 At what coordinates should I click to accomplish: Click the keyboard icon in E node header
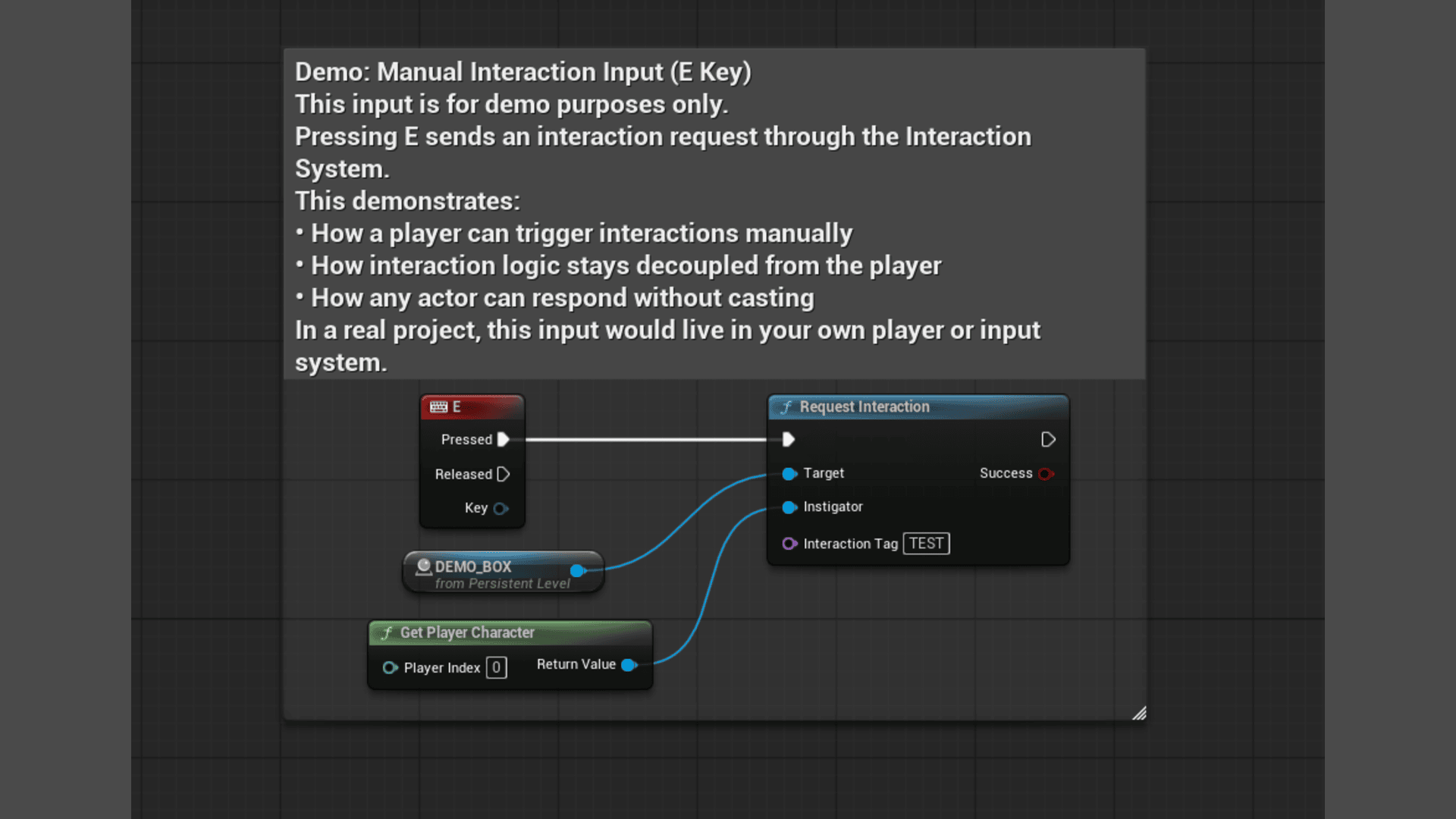[x=438, y=407]
